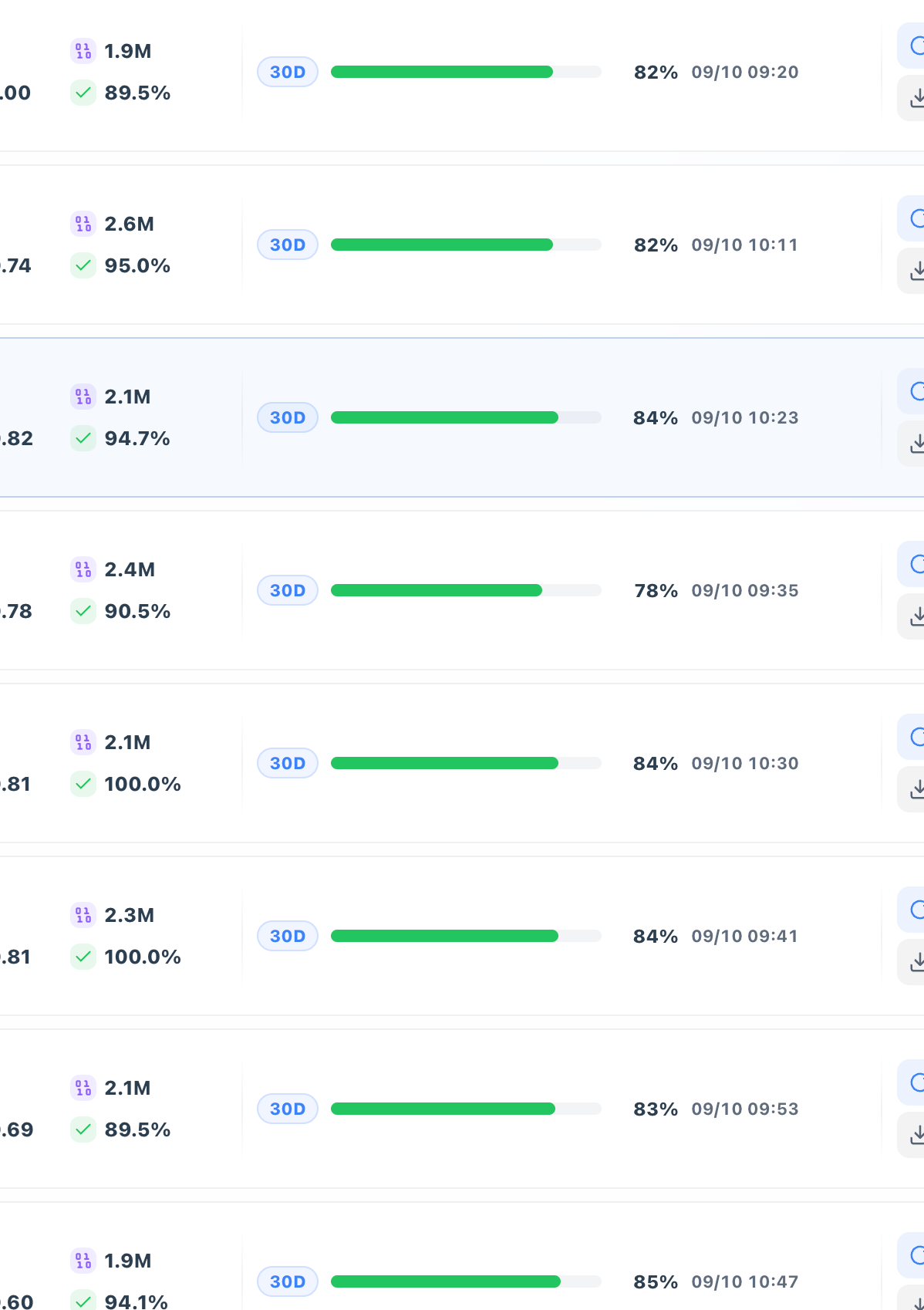Click the download icon in the 09/10 09:53 row
Screen dimensions: 924x1310
click(913, 1135)
